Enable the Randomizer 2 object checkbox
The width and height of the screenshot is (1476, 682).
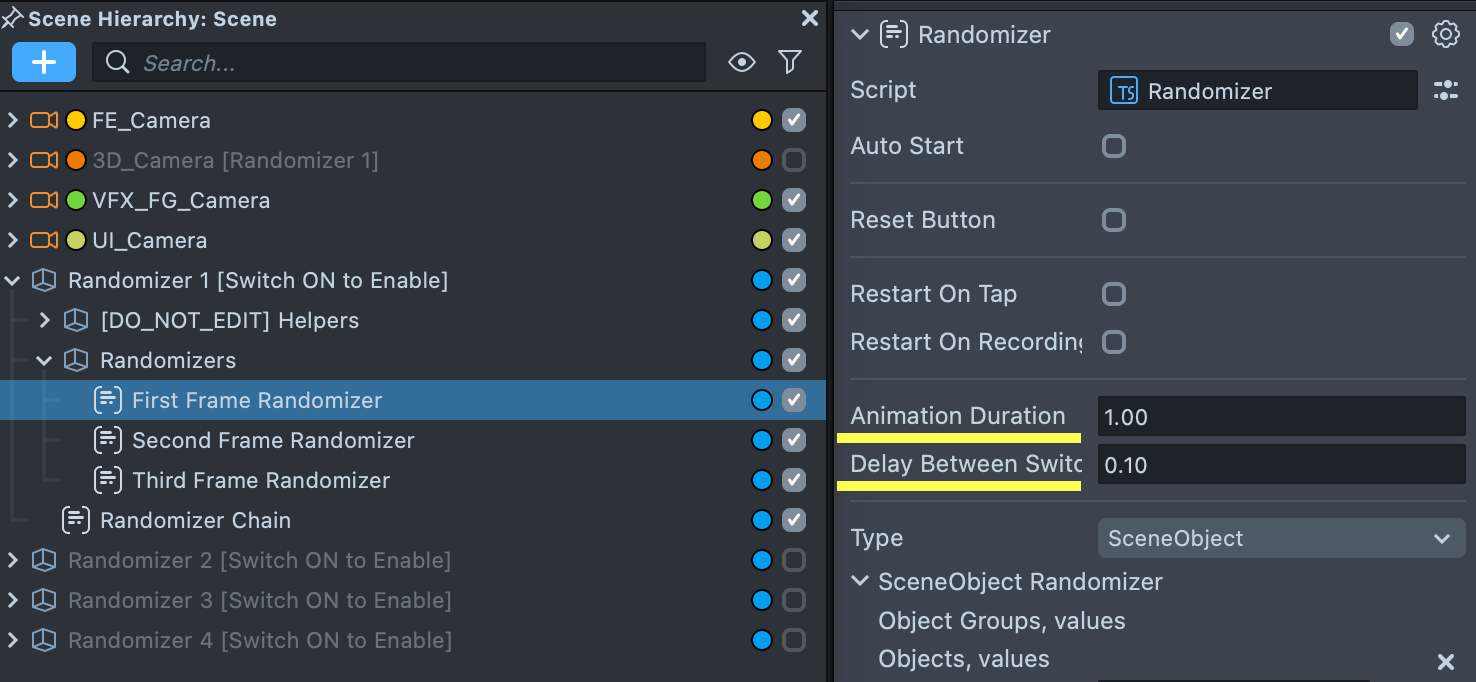(x=793, y=560)
